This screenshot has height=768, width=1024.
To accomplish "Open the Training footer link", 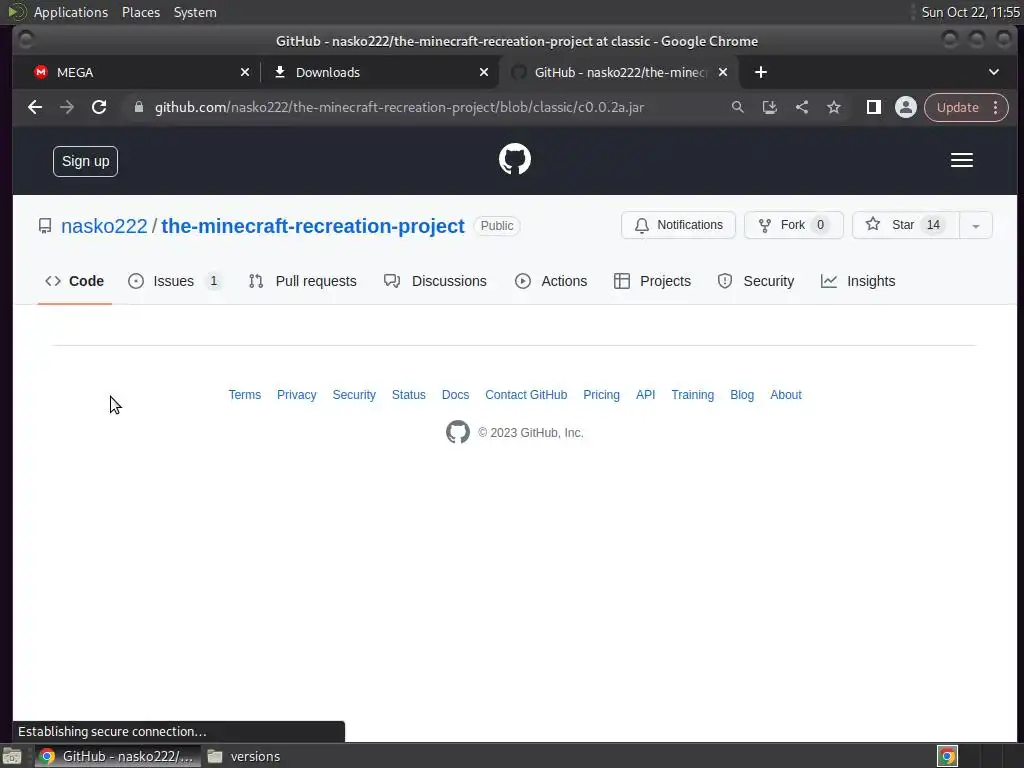I will point(692,395).
